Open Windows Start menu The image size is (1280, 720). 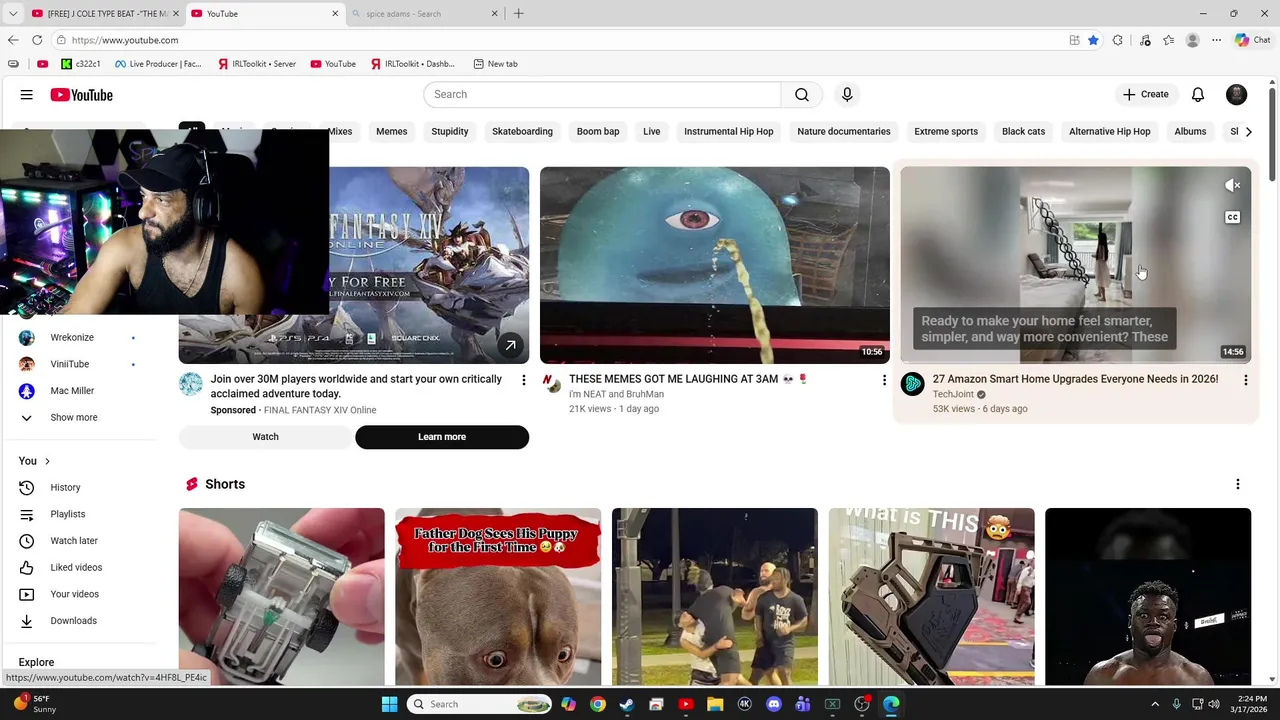389,704
